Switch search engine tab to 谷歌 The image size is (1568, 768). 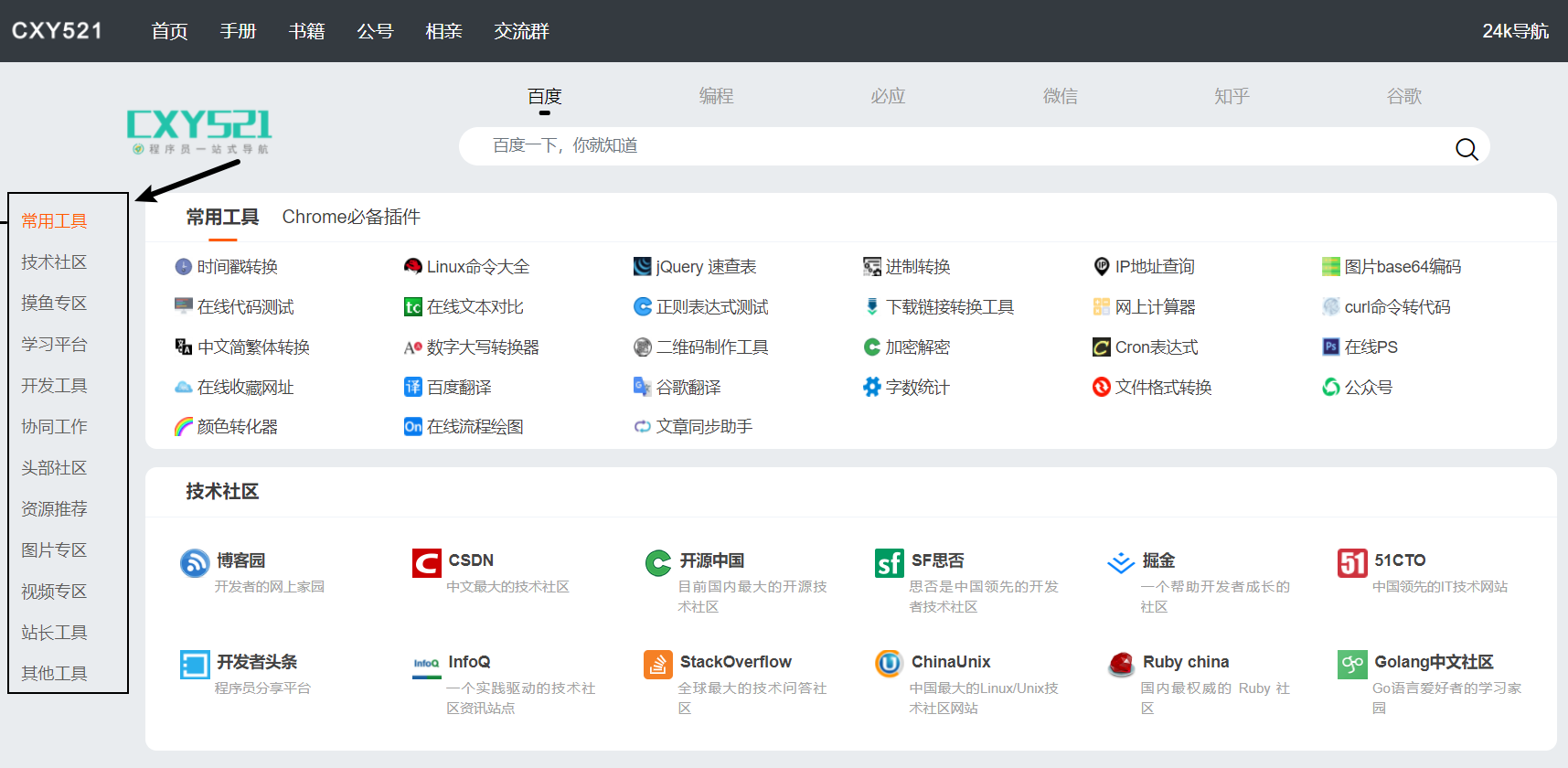(x=1403, y=96)
